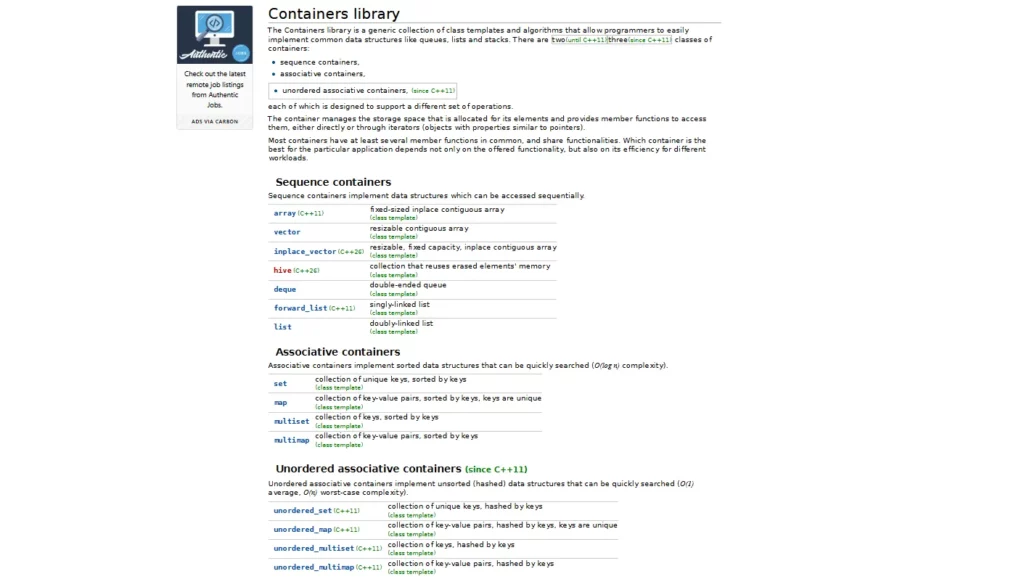1024x587 pixels.
Task: Open the array container link
Action: (285, 214)
